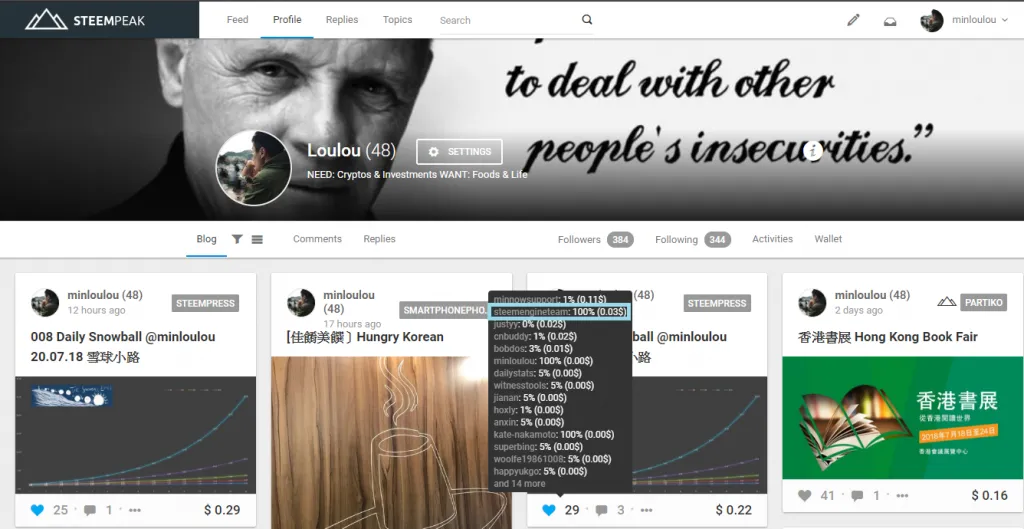Image resolution: width=1024 pixels, height=529 pixels.
Task: Open the notifications inbox icon
Action: click(x=889, y=21)
